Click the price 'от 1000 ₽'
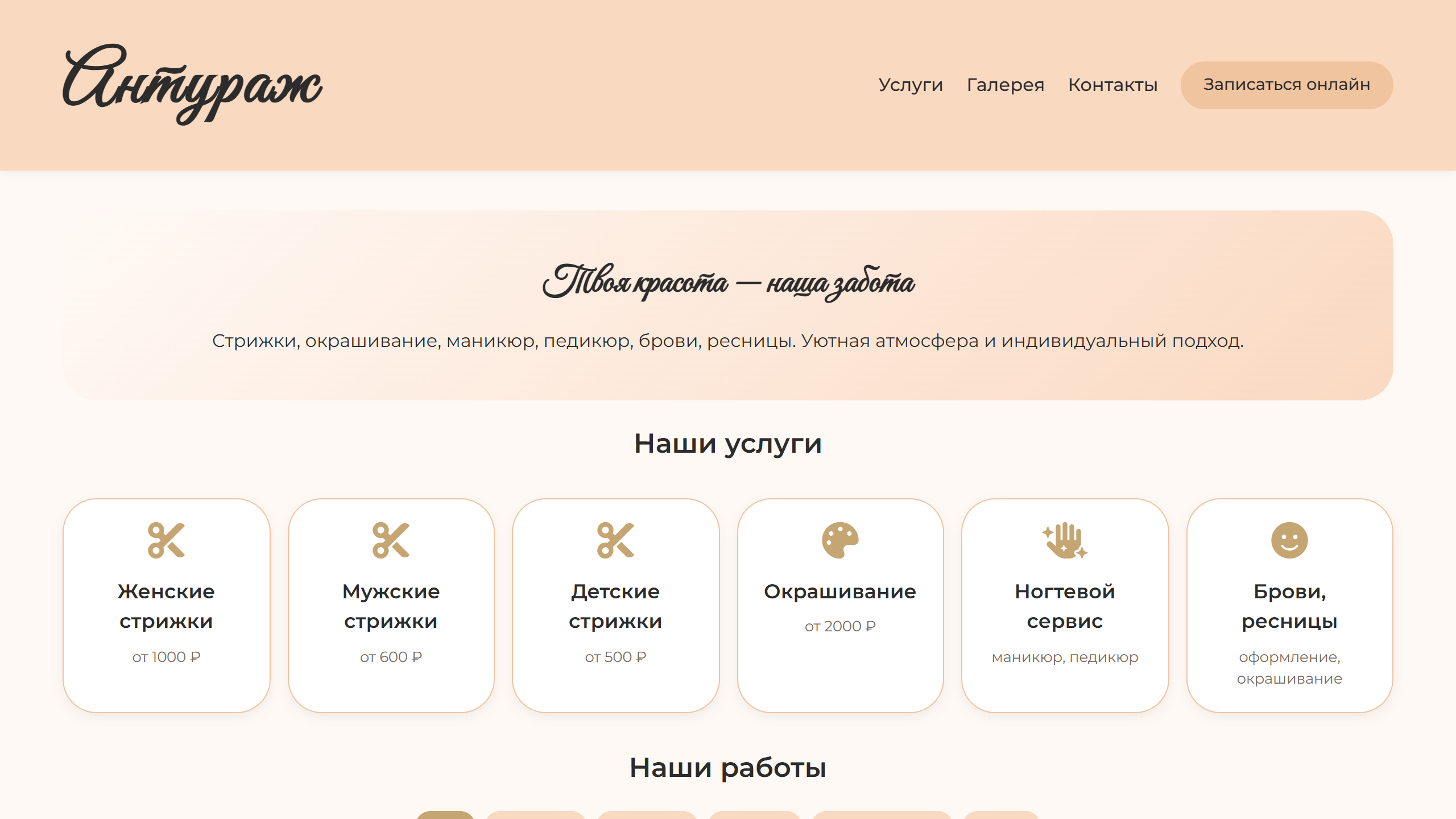1456x819 pixels. click(166, 657)
